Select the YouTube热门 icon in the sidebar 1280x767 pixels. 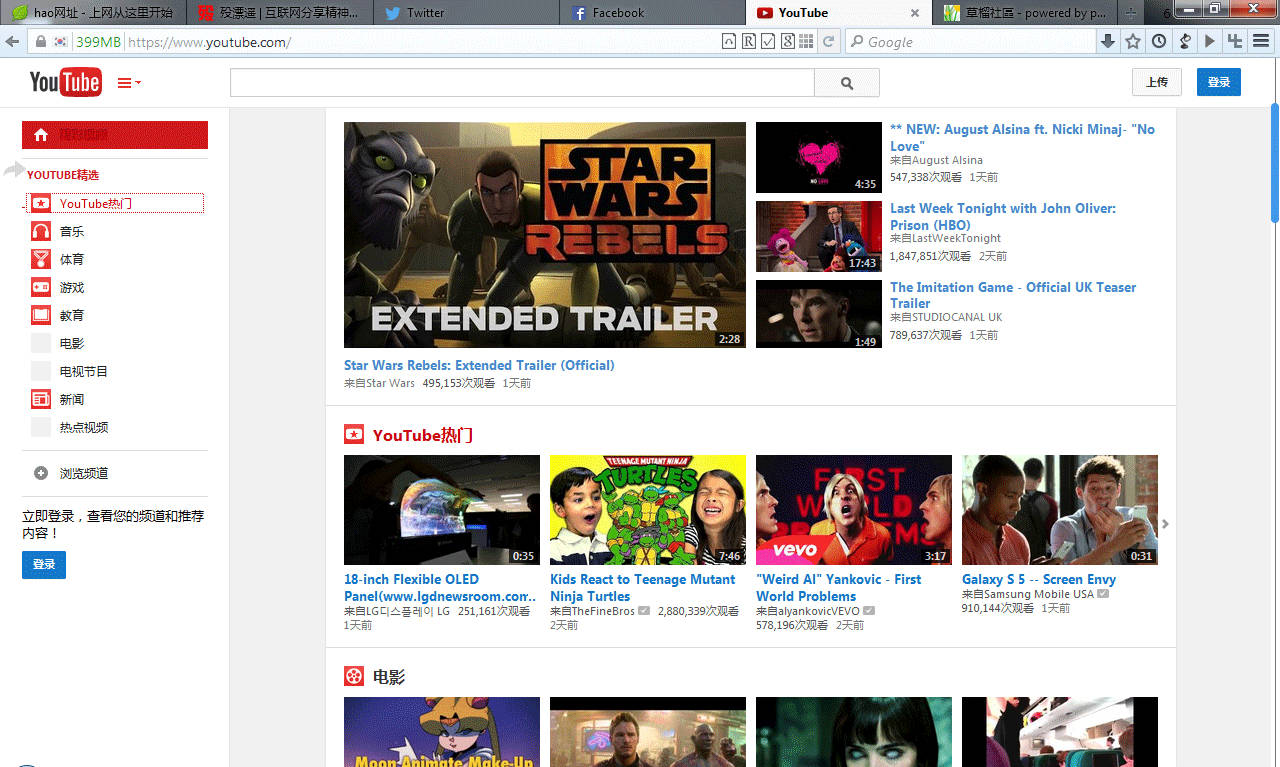(41, 203)
